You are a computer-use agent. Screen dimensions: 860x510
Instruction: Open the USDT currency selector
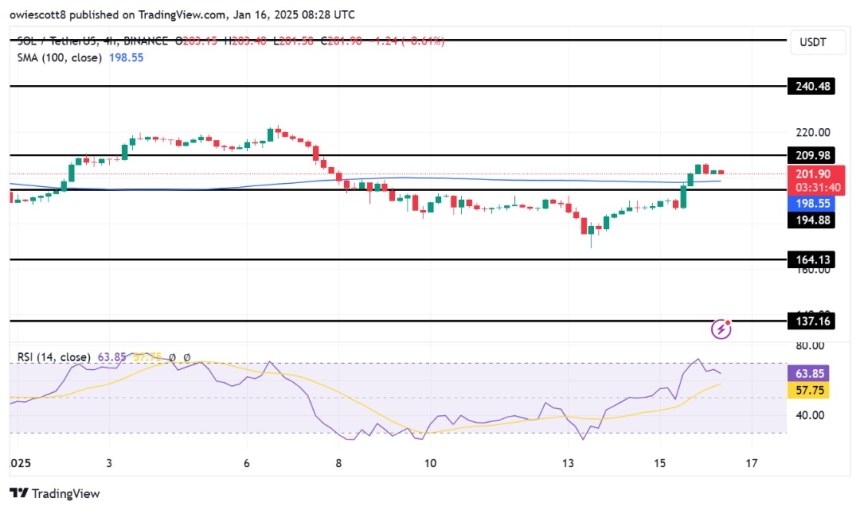click(812, 42)
